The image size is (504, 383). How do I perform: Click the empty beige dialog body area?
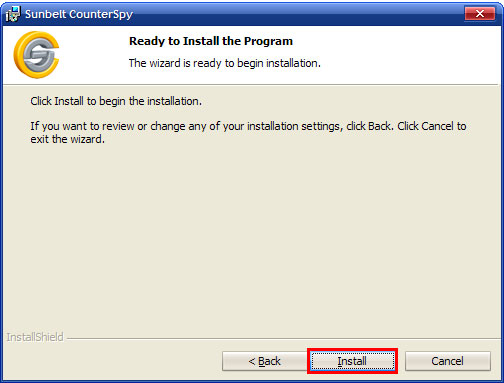pos(252,233)
